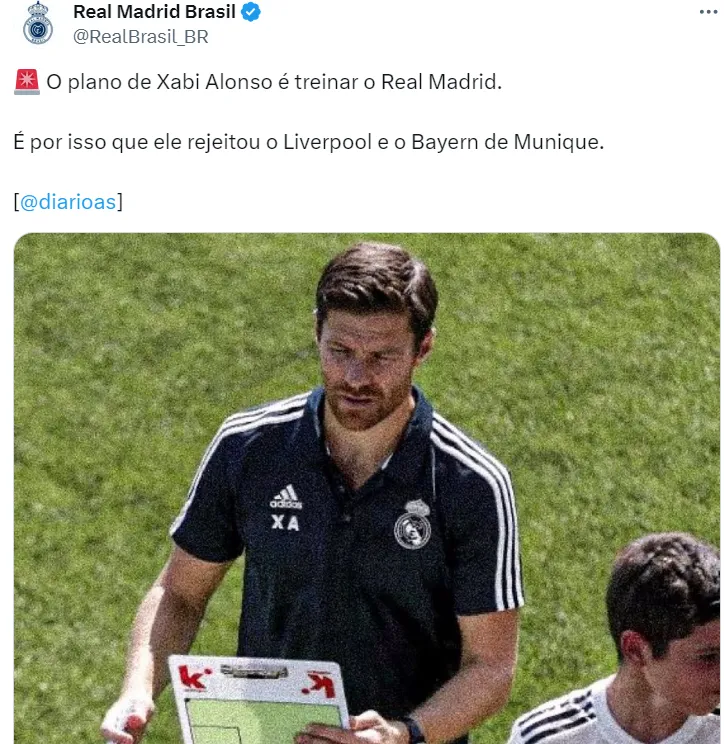This screenshot has height=744, width=724.
Task: Click the Adidas logo on the polo shirt
Action: 286,497
